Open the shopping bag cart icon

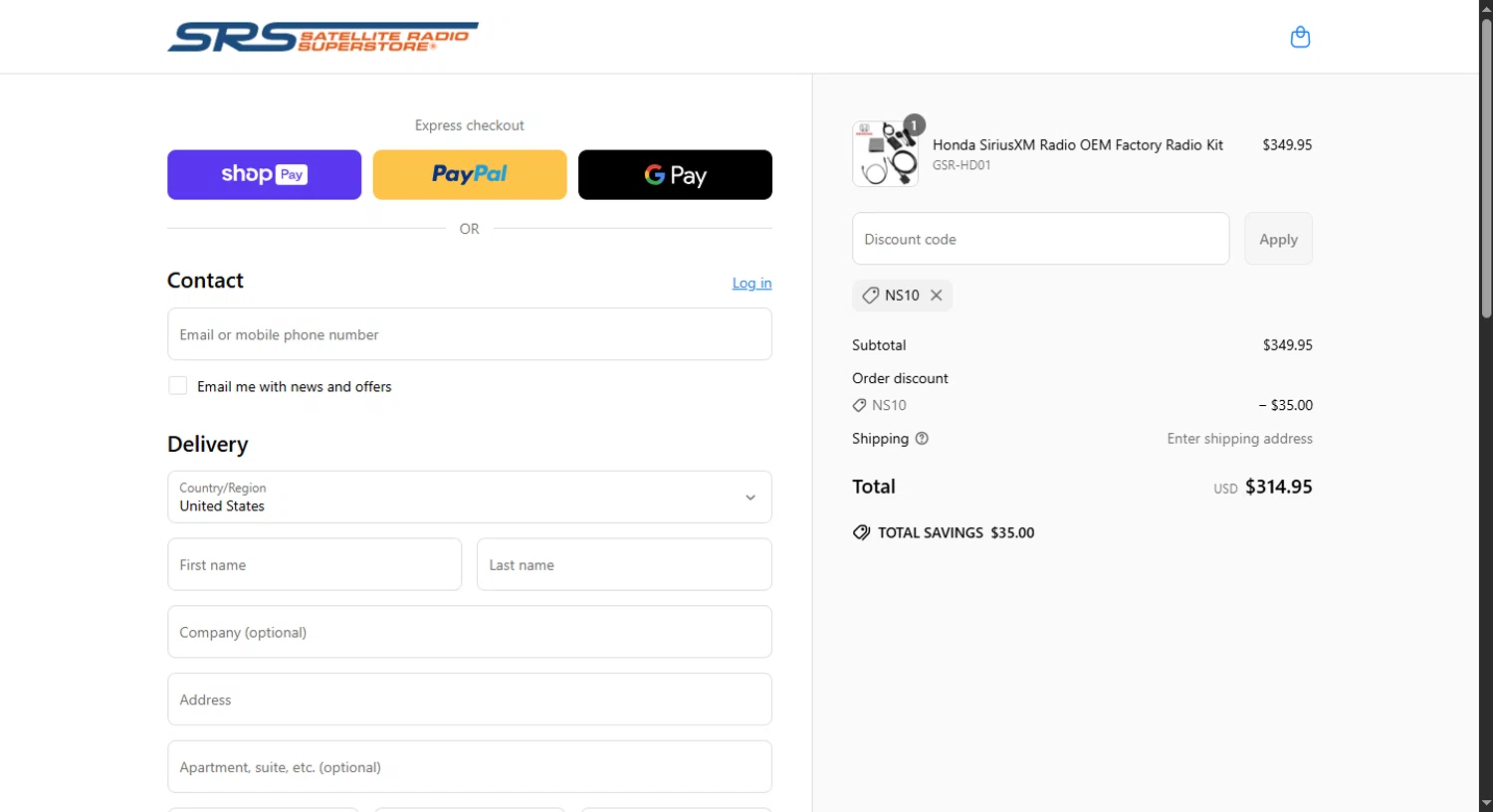(1300, 37)
